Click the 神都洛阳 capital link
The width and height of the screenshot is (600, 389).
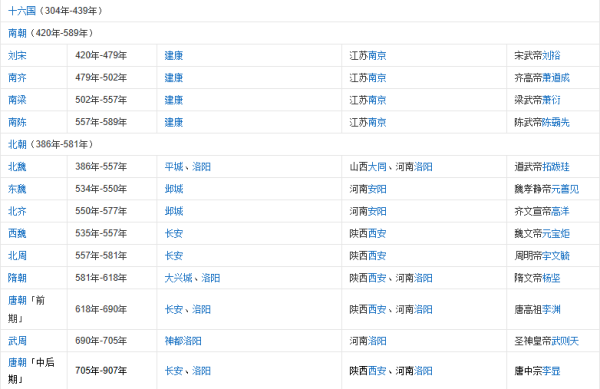pyautogui.click(x=183, y=340)
